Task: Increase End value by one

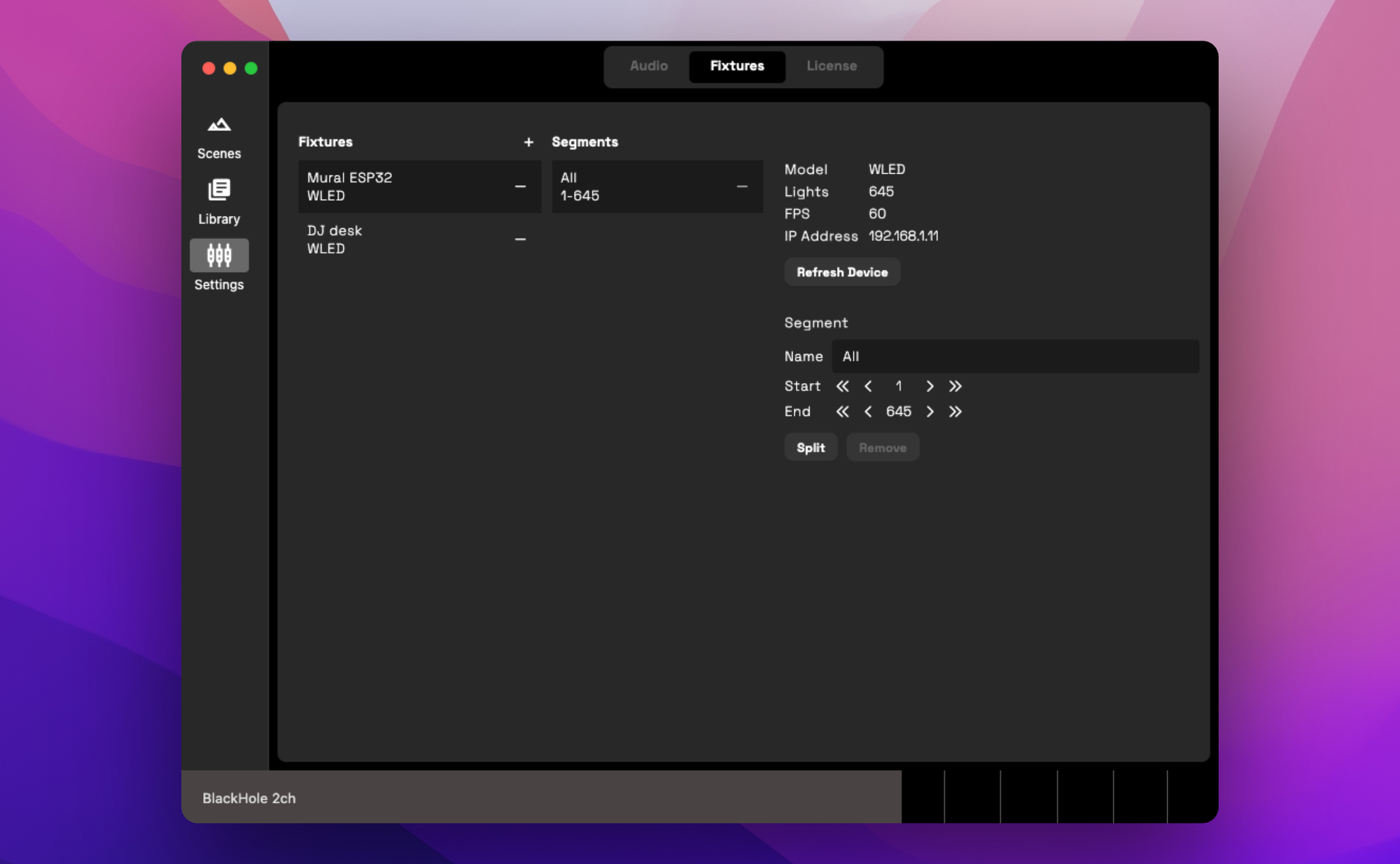Action: pyautogui.click(x=930, y=412)
